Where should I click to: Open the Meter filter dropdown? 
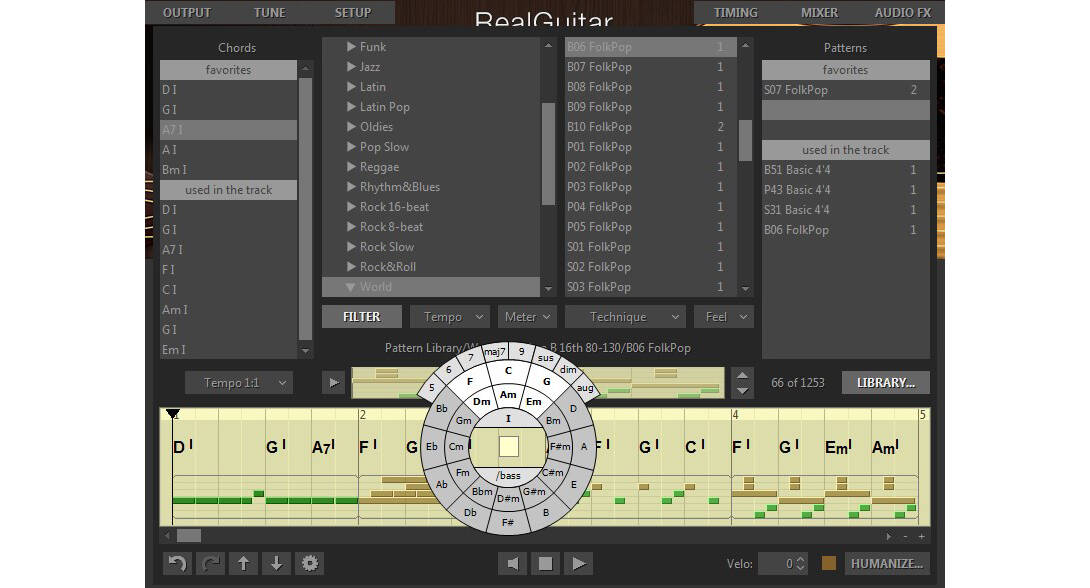point(527,317)
